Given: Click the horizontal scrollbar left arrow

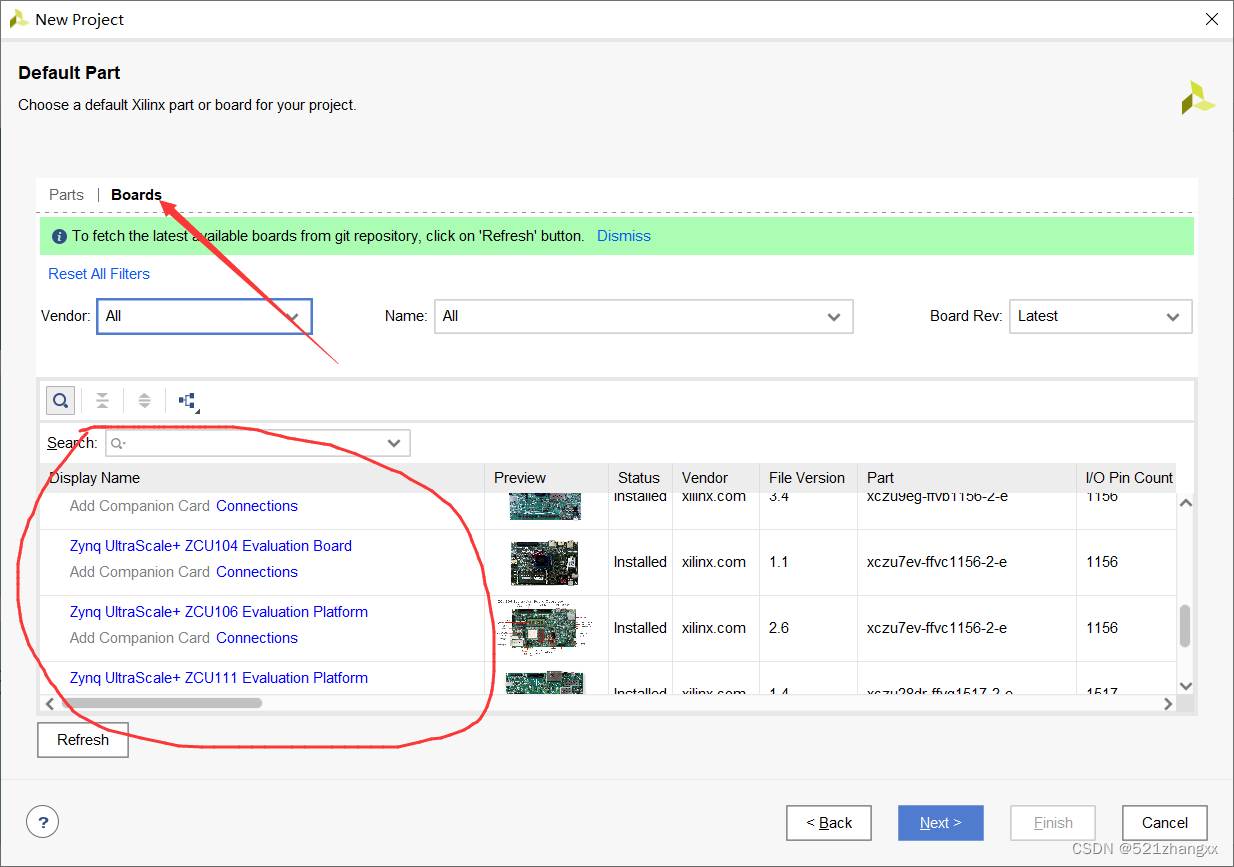Looking at the screenshot, I should tap(50, 704).
